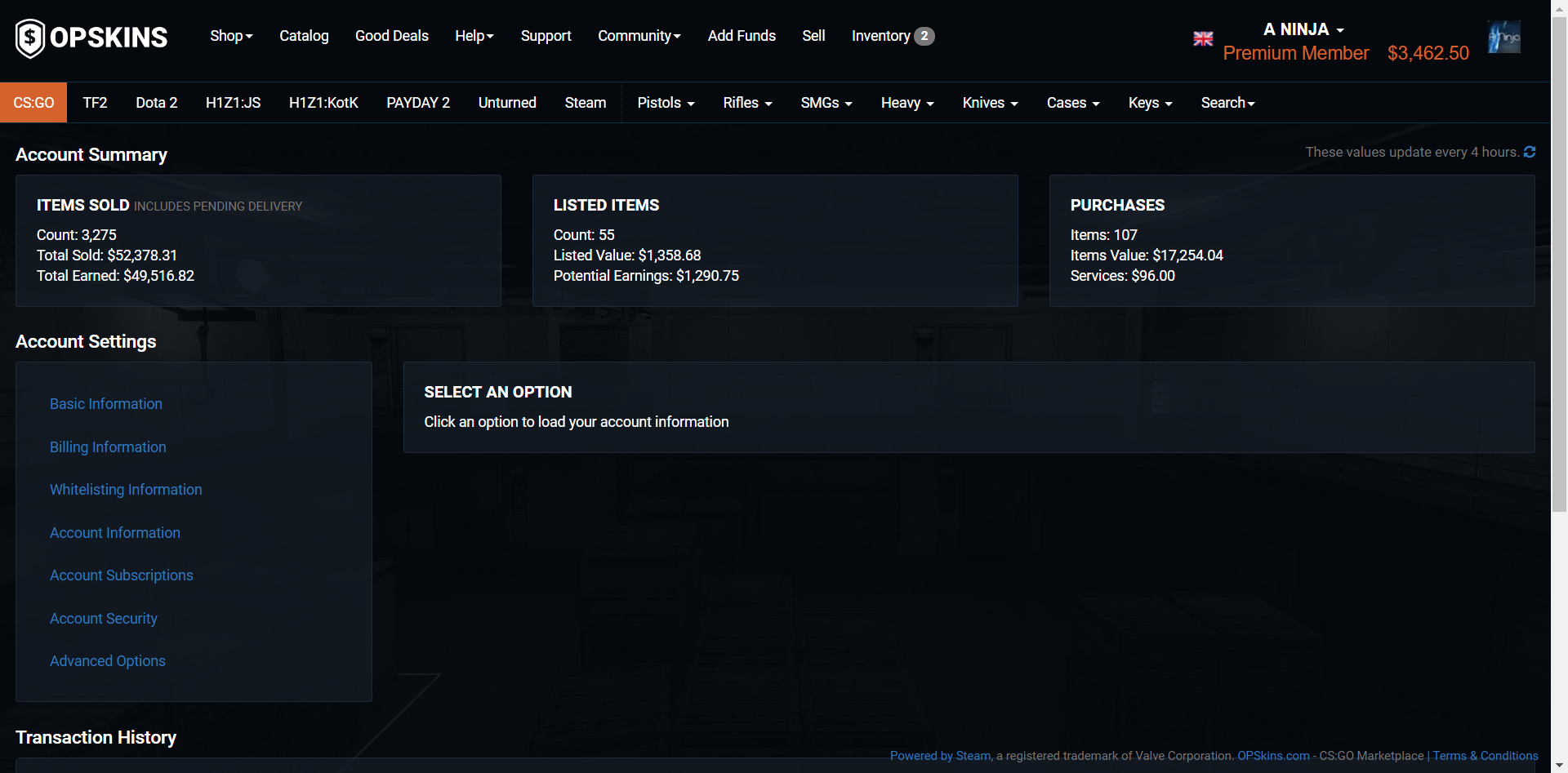Click the $3,462.50 wallet balance
Screen dimensions: 1568x773
[1428, 53]
